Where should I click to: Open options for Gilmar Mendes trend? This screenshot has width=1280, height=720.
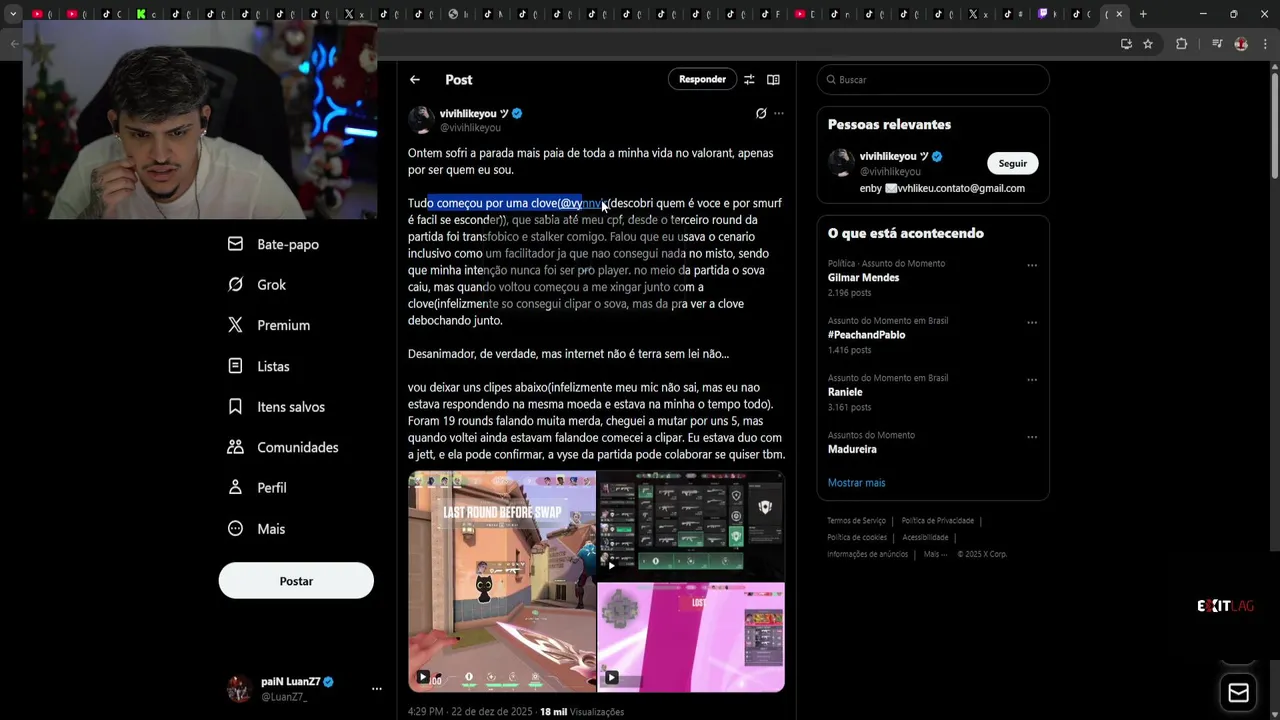coord(1032,266)
